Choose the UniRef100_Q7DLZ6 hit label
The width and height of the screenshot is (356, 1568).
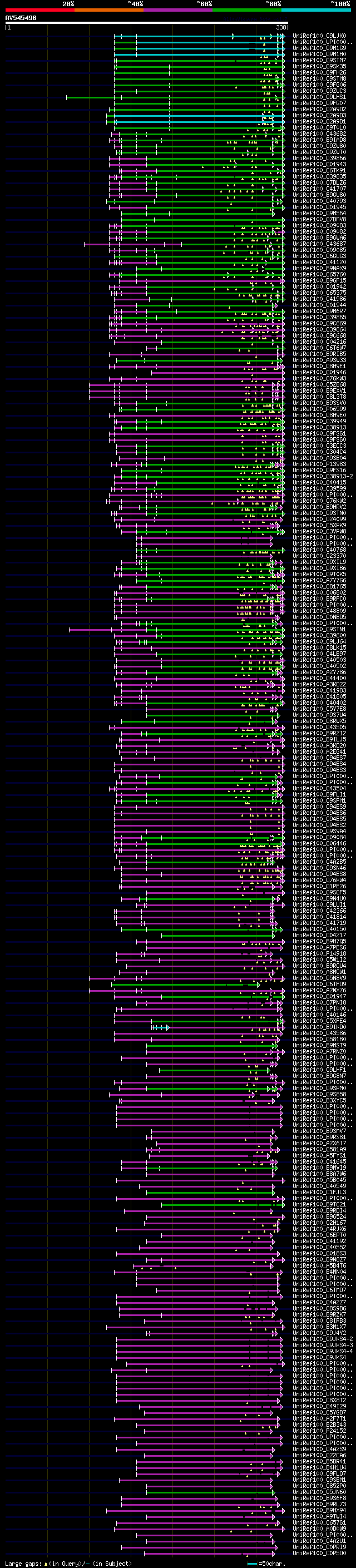tap(319, 182)
